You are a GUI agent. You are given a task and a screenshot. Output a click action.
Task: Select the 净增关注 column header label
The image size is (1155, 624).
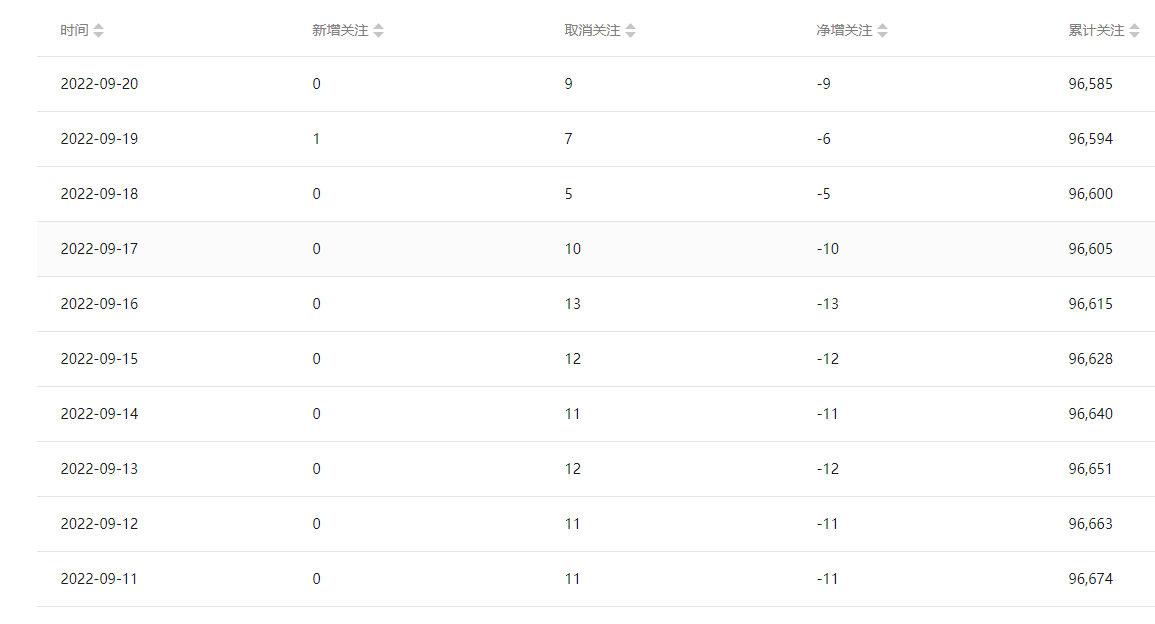click(x=844, y=30)
